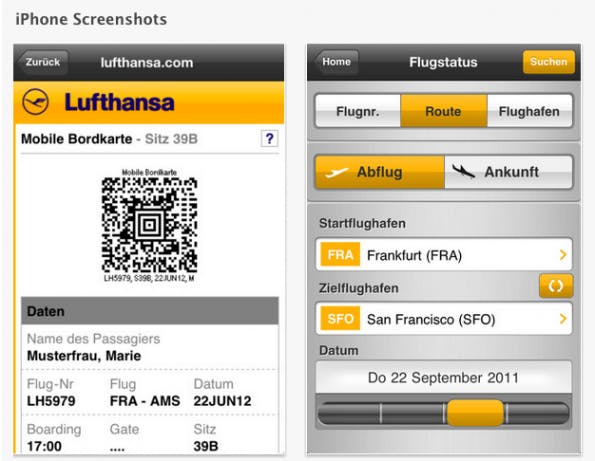Click the FRA - AMS route text
Viewport: 595px width, 461px height.
(145, 401)
